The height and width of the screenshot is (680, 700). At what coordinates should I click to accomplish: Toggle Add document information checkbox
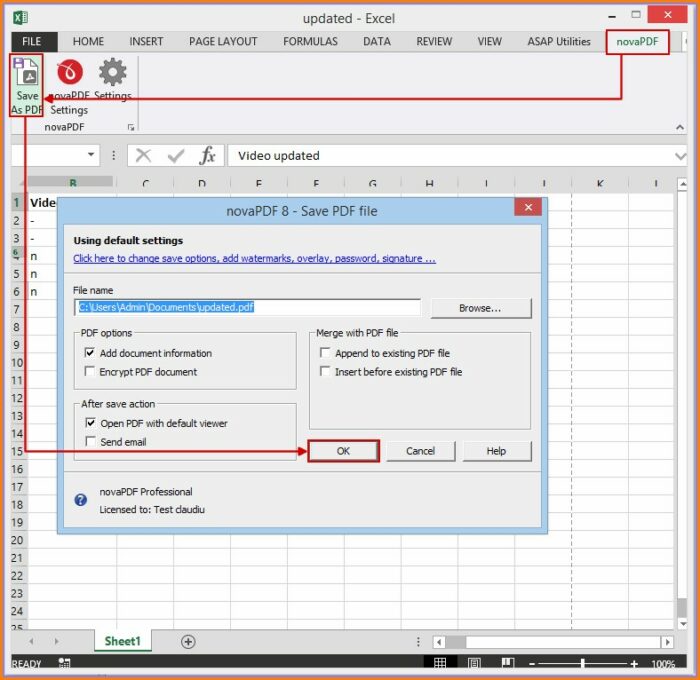pos(90,353)
